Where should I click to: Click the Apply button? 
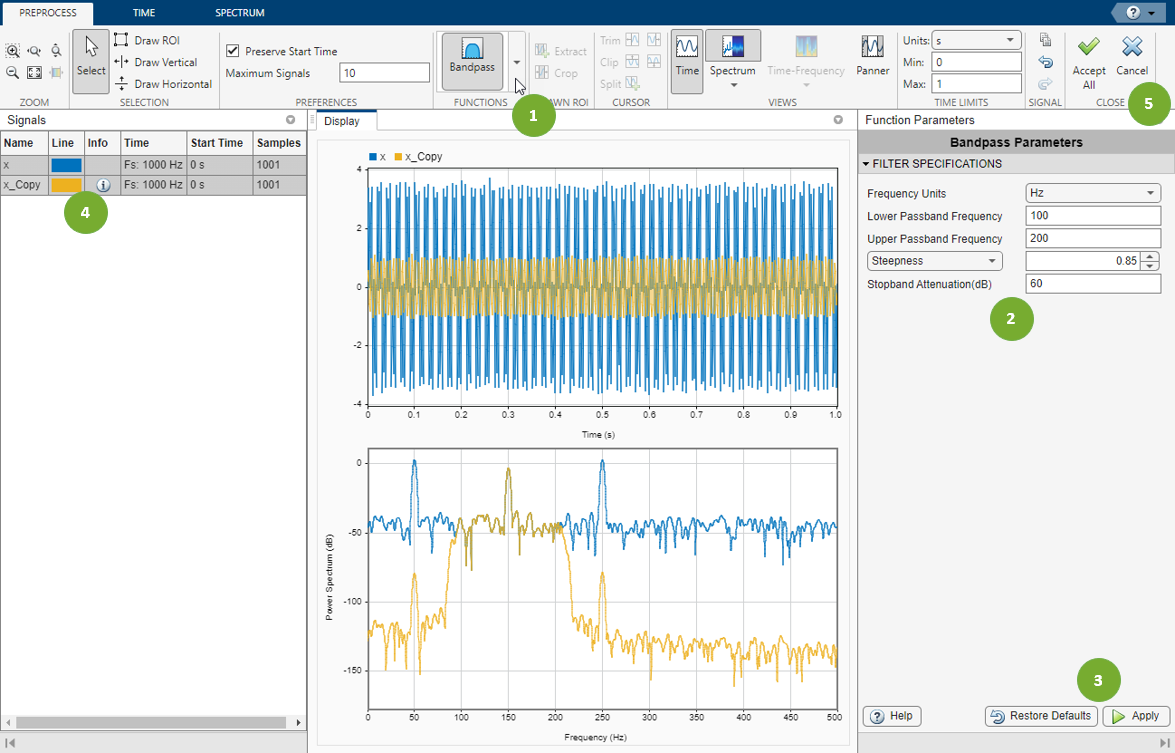(1135, 716)
